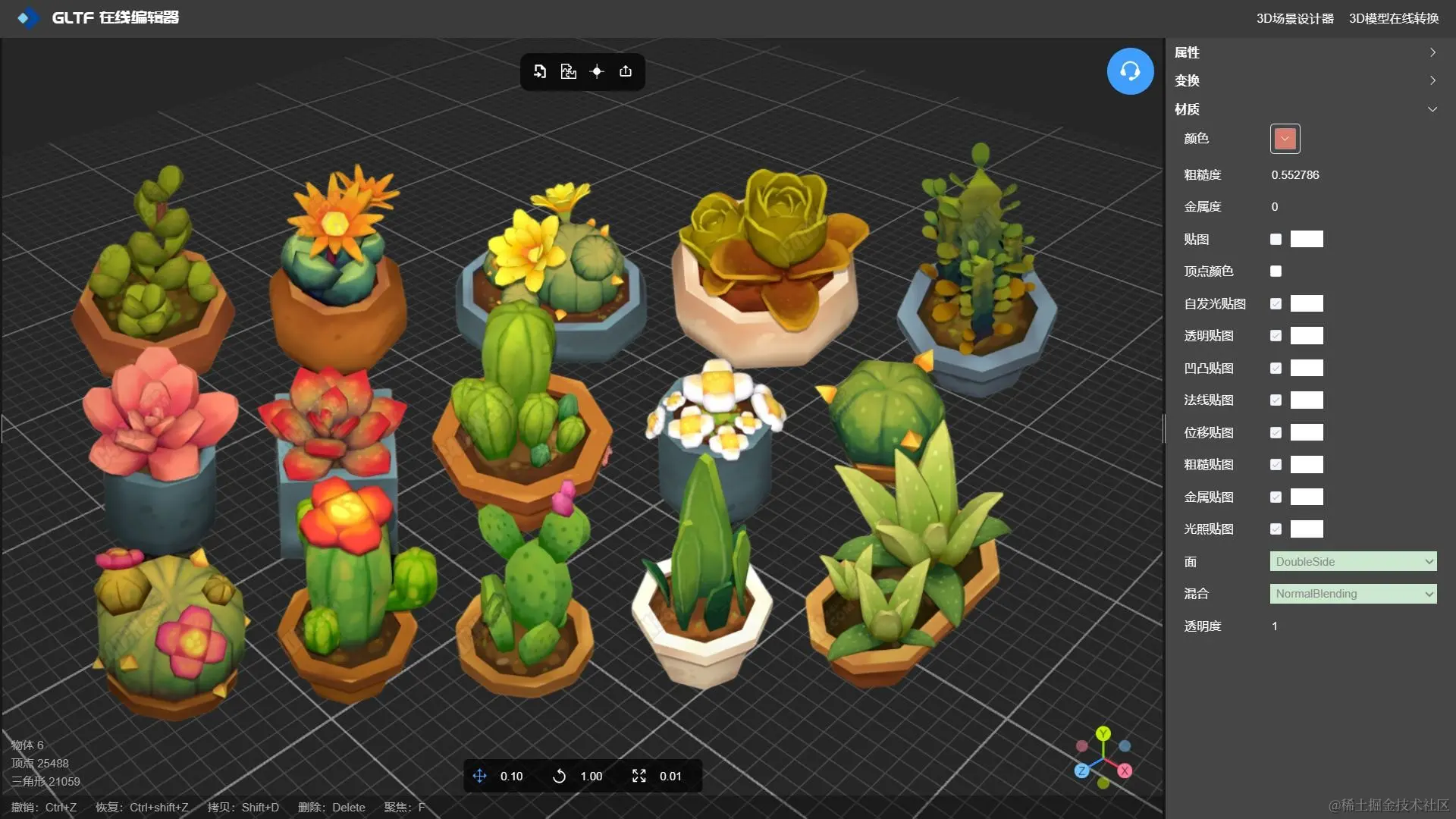1456x819 pixels.
Task: Open 3D场景设计器 from top menu
Action: [x=1294, y=18]
